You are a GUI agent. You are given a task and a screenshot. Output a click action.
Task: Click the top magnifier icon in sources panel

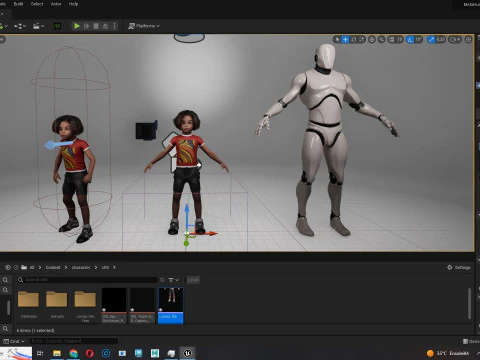[x=5, y=280]
